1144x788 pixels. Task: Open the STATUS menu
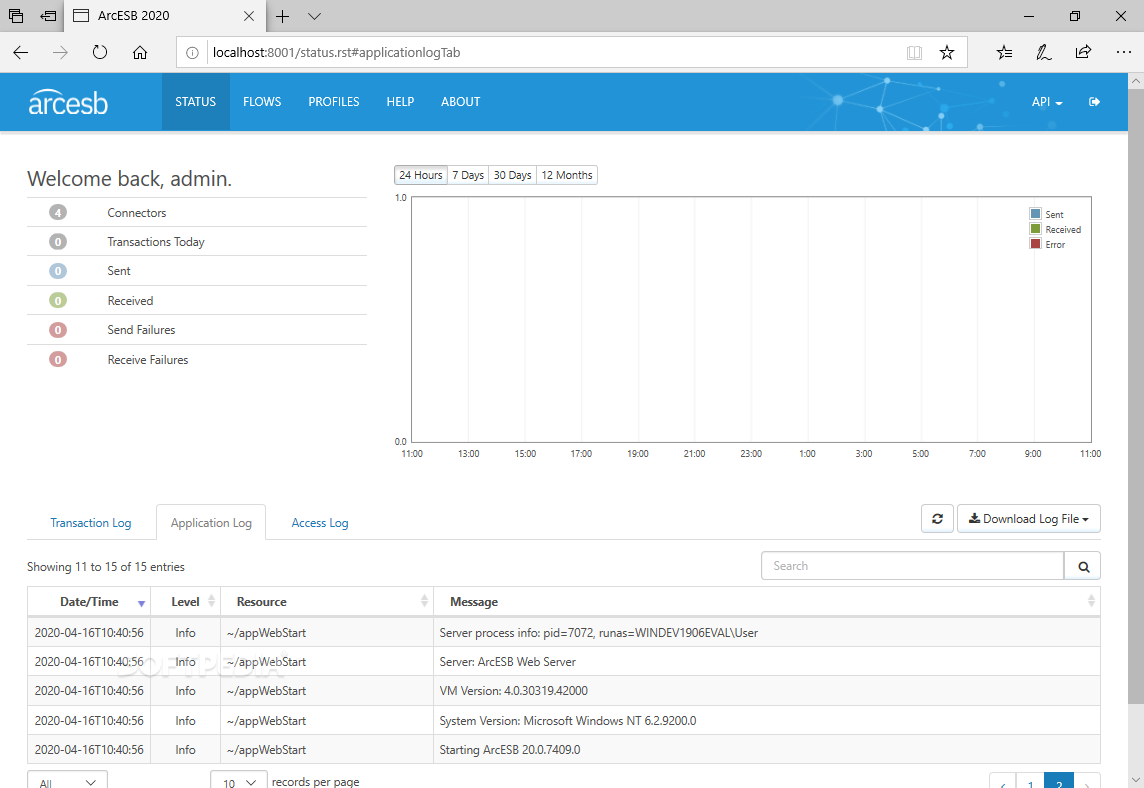coord(196,102)
